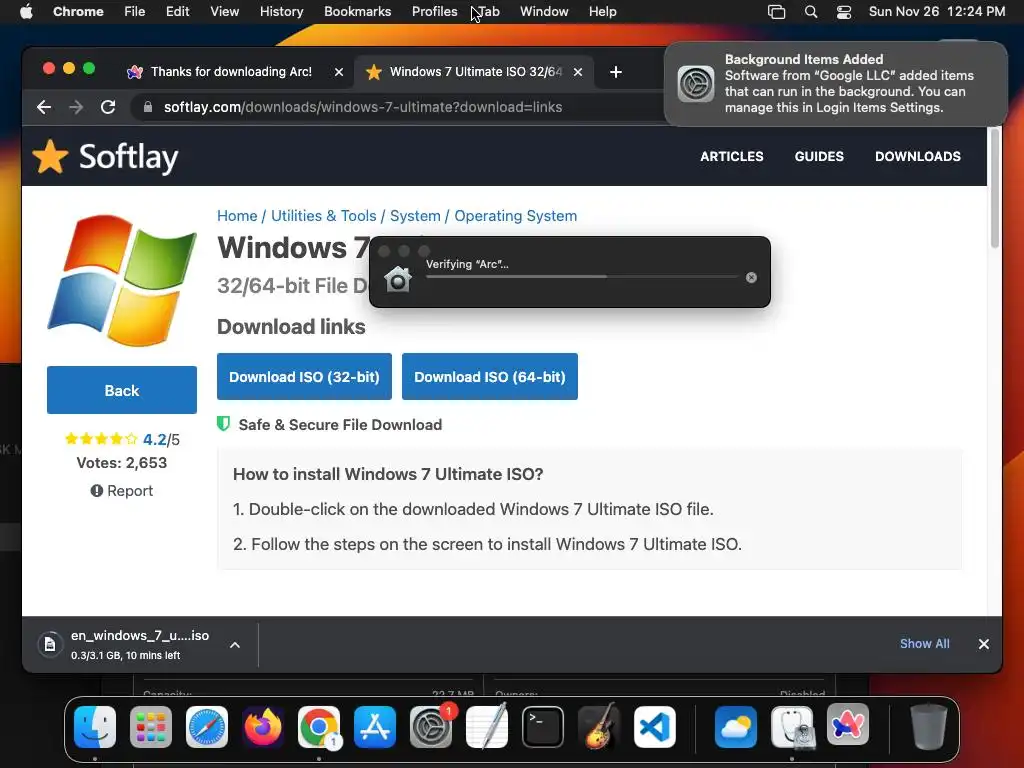Open GarageBand from the dock

coord(599,727)
